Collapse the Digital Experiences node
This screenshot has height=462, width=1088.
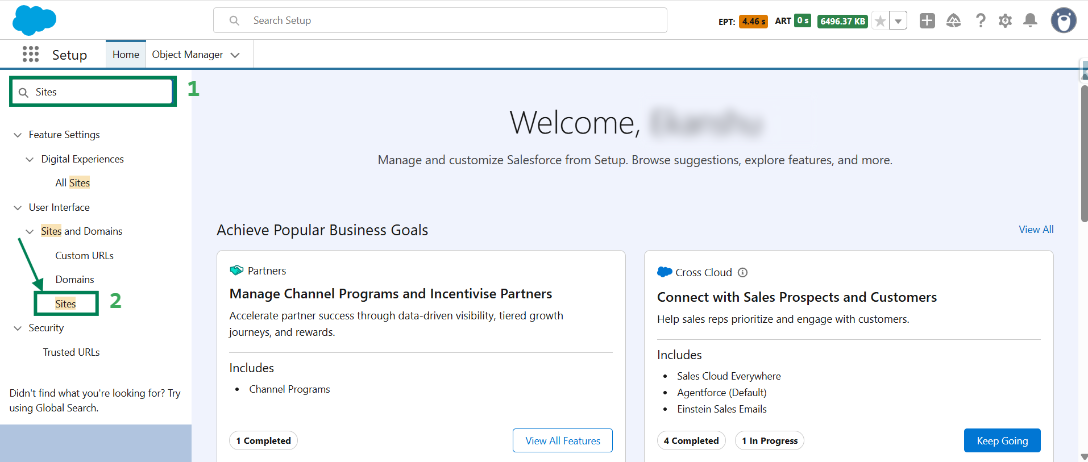[29, 160]
